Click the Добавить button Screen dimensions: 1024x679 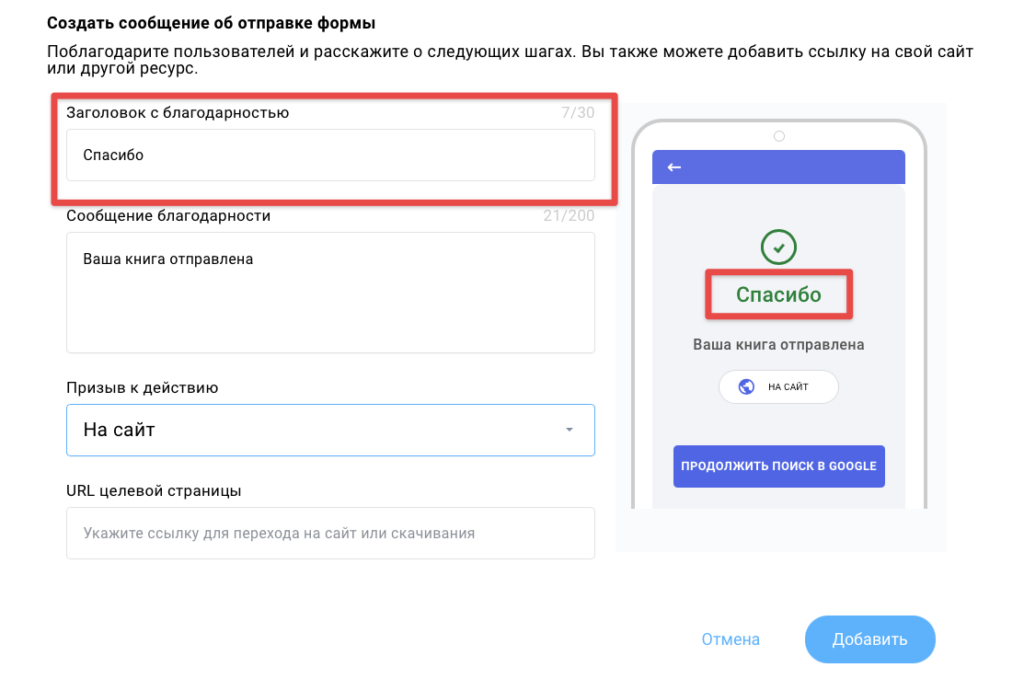[x=870, y=639]
